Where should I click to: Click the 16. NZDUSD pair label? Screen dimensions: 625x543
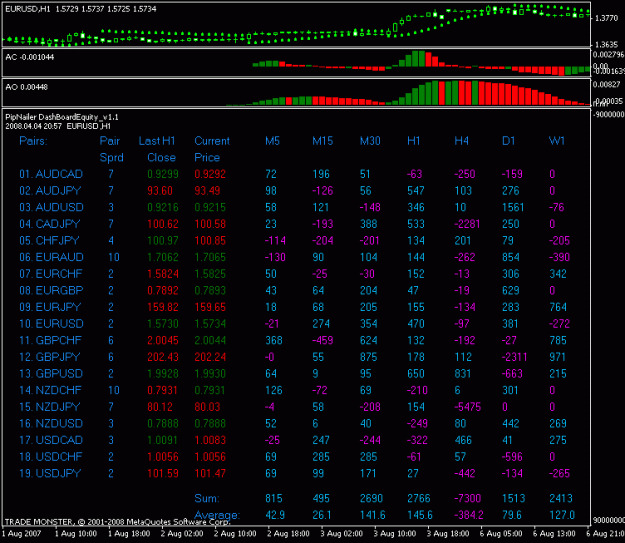click(x=51, y=423)
